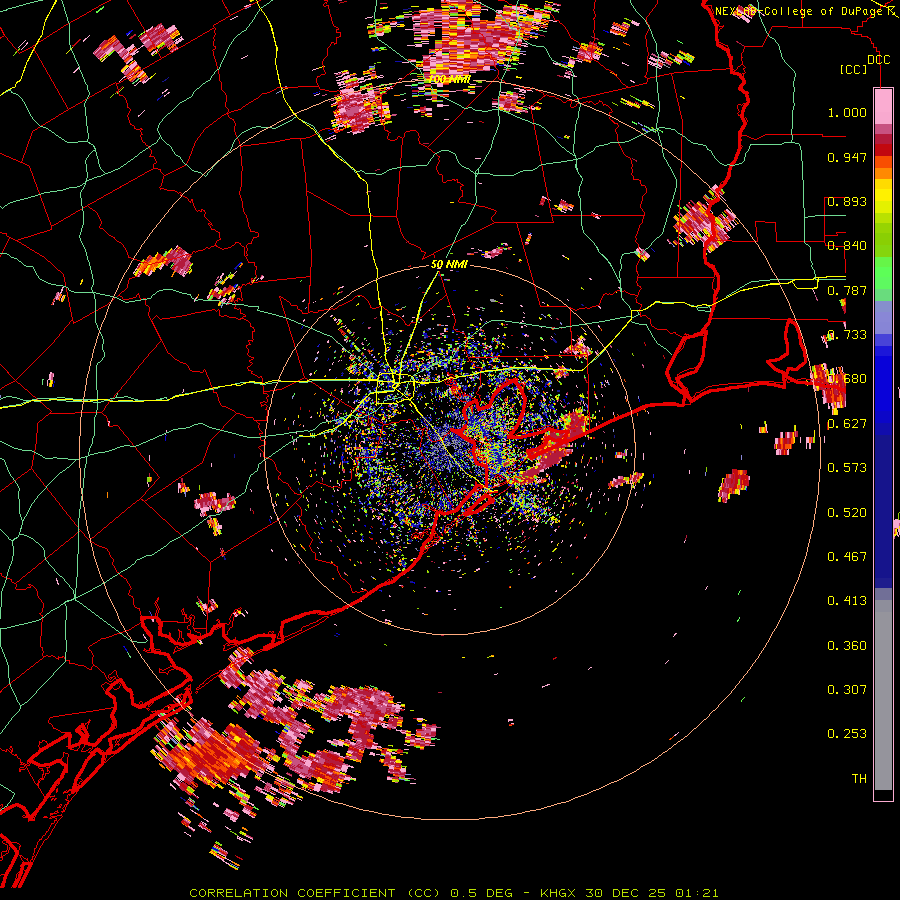Image resolution: width=900 pixels, height=900 pixels.
Task: Select the 0.307 scale value
Action: tap(847, 690)
